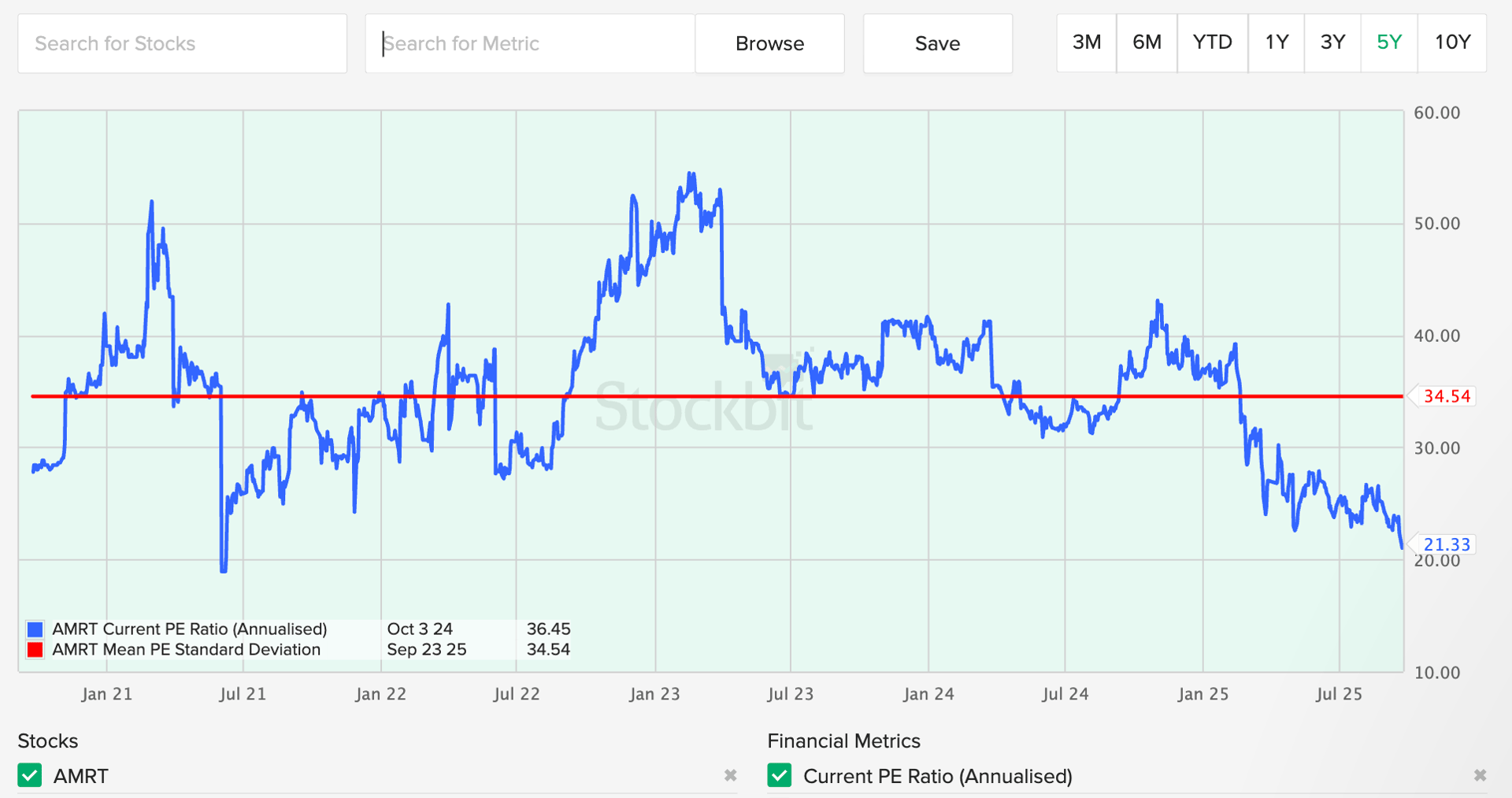The image size is (1512, 798).
Task: Click the Financial Metrics heading
Action: coord(843,741)
